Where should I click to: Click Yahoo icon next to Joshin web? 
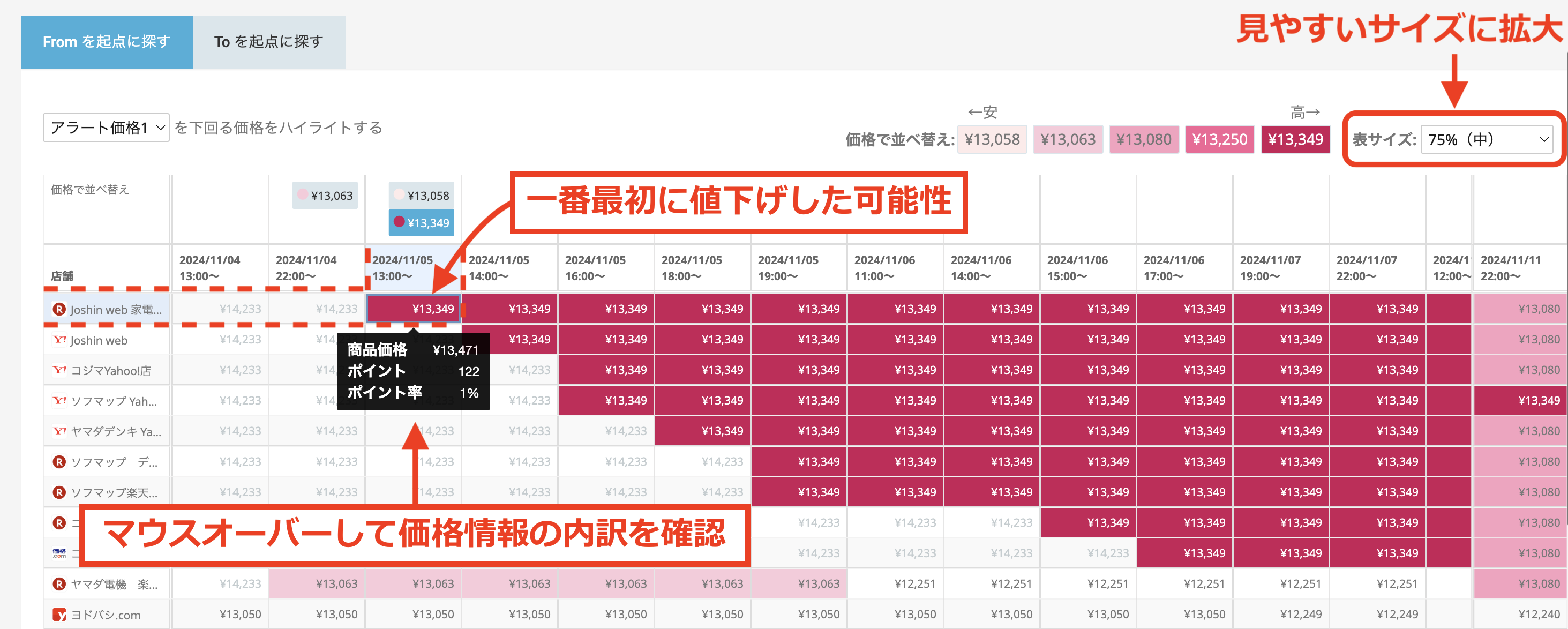[59, 340]
